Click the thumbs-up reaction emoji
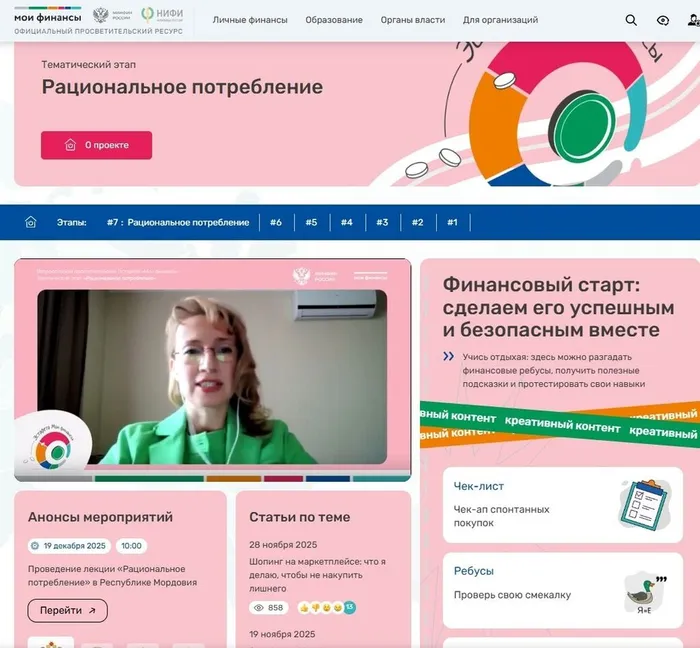The width and height of the screenshot is (700, 648). tap(304, 607)
